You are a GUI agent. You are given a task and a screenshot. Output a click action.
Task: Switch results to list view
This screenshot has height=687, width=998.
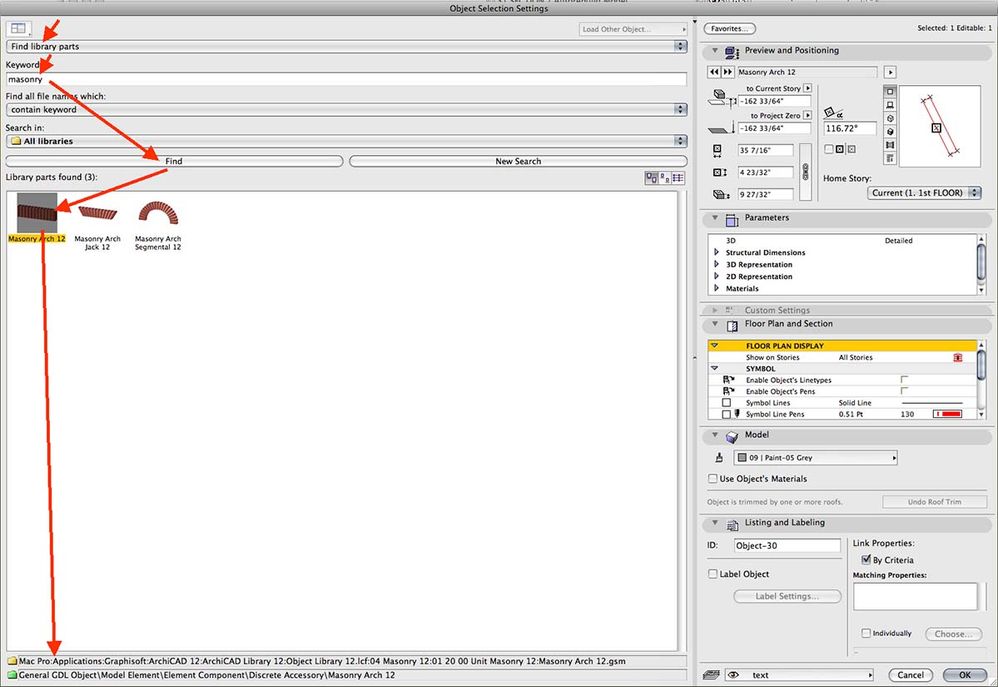[678, 178]
